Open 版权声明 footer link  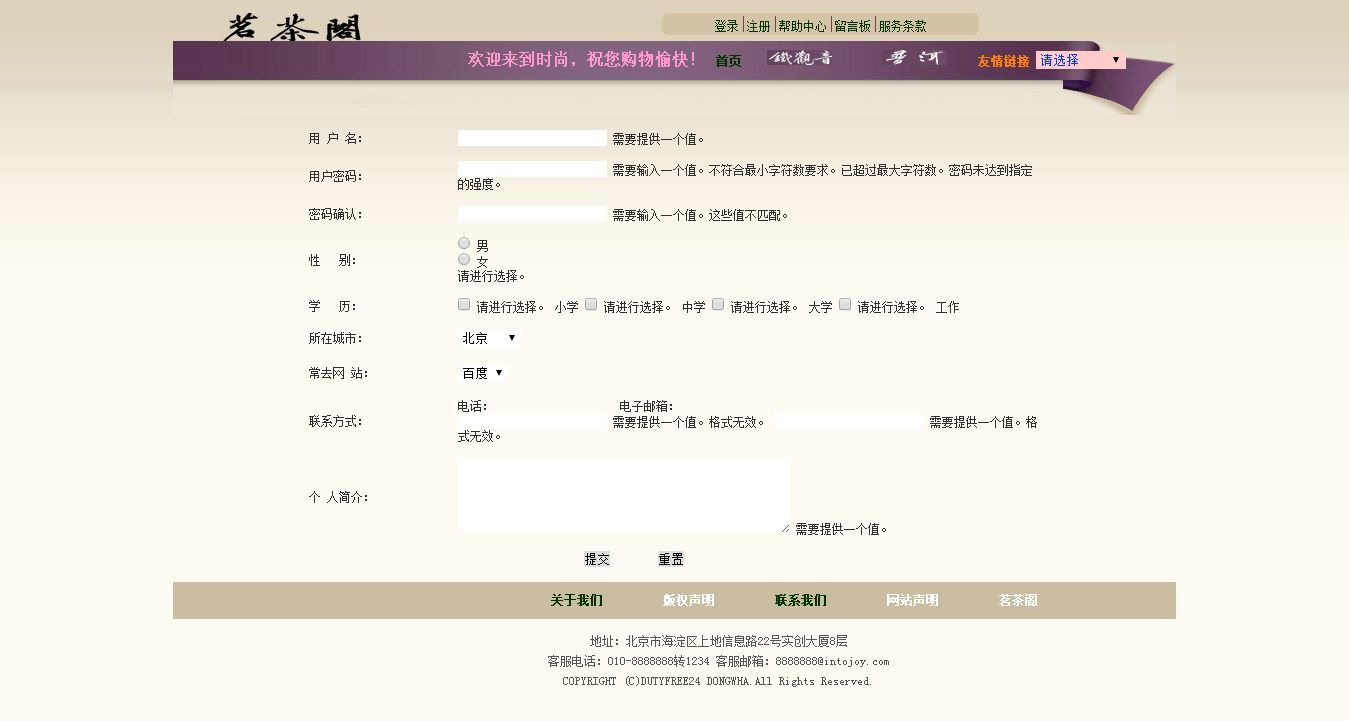pos(688,600)
